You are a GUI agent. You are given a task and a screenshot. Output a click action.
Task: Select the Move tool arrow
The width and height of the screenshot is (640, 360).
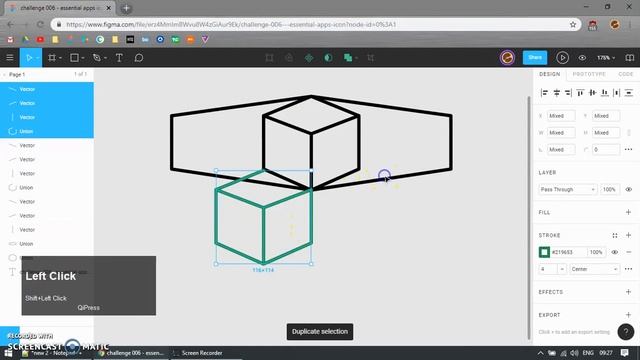coord(29,58)
